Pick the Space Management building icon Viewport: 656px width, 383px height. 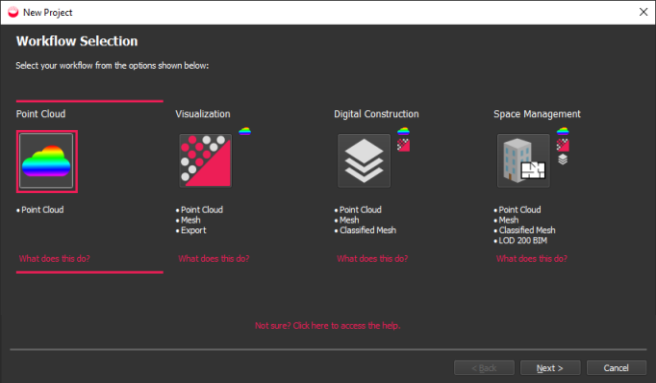(x=523, y=161)
